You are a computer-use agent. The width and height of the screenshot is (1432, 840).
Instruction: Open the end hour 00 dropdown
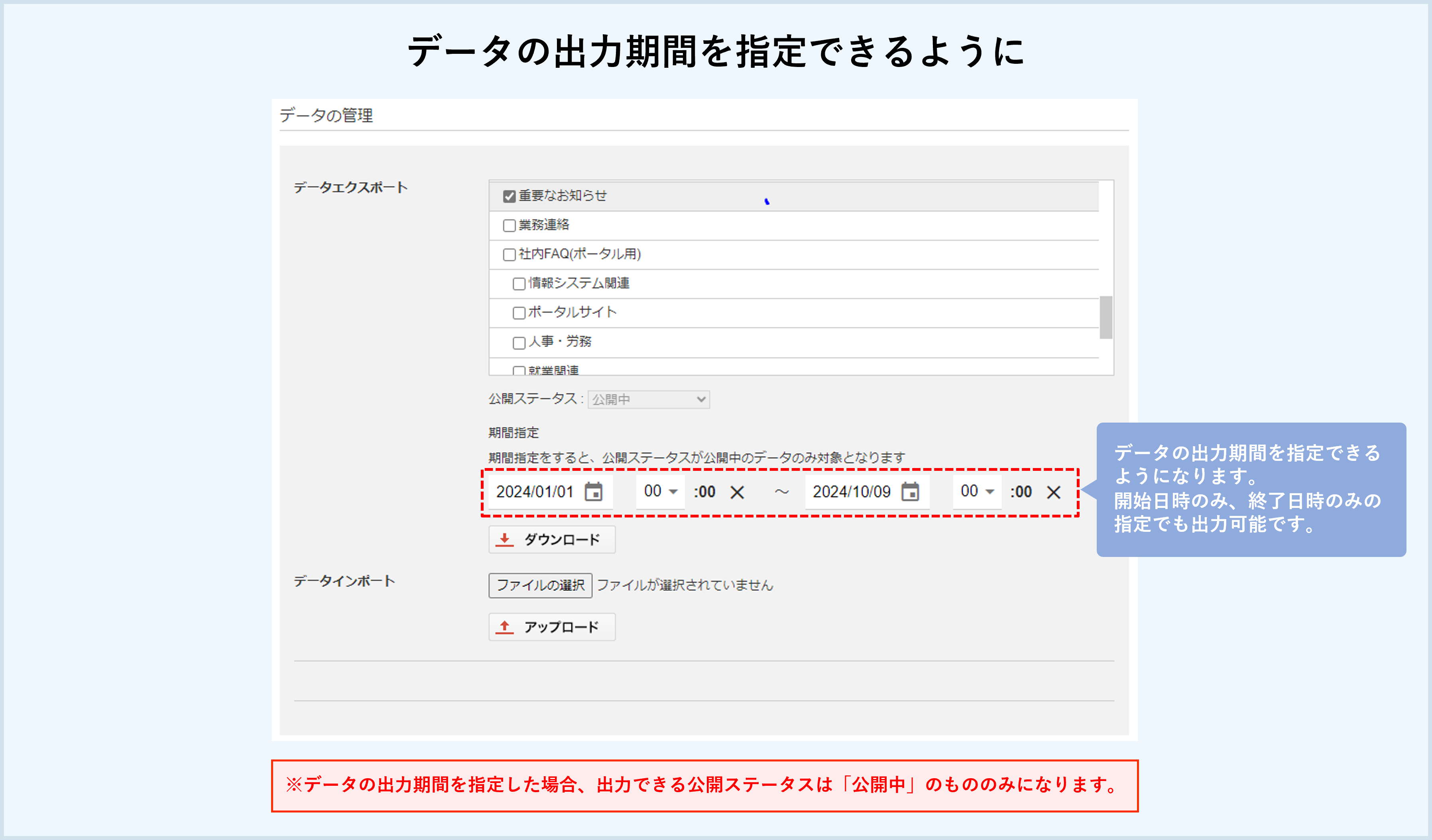[x=977, y=491]
